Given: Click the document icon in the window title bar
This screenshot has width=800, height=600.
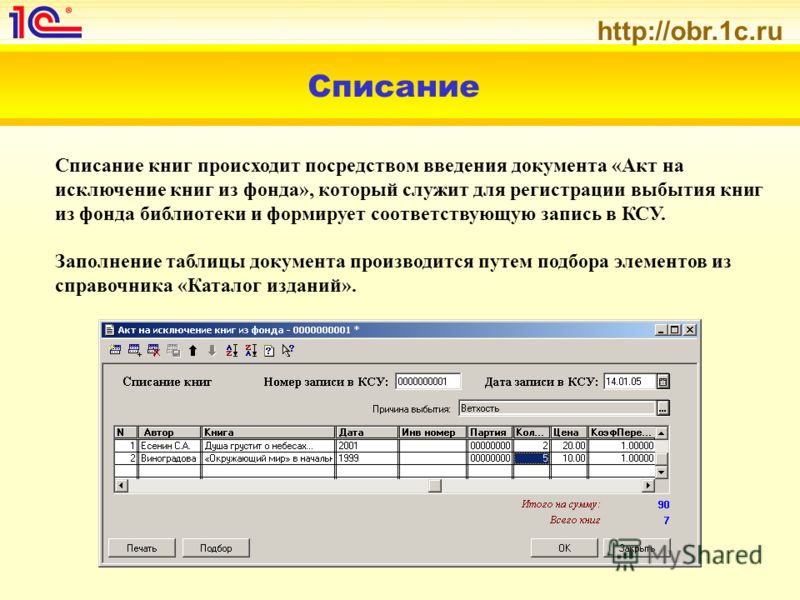Looking at the screenshot, I should pyautogui.click(x=109, y=330).
